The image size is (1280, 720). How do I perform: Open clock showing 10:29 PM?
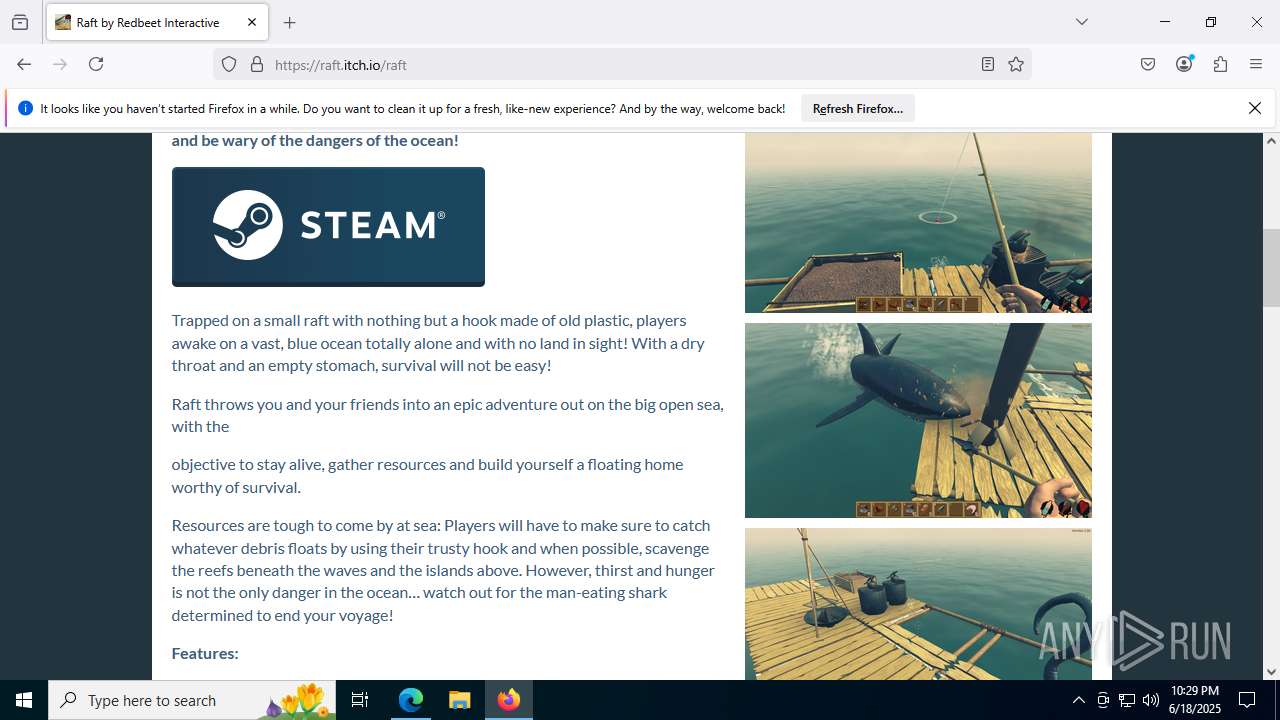(1195, 700)
